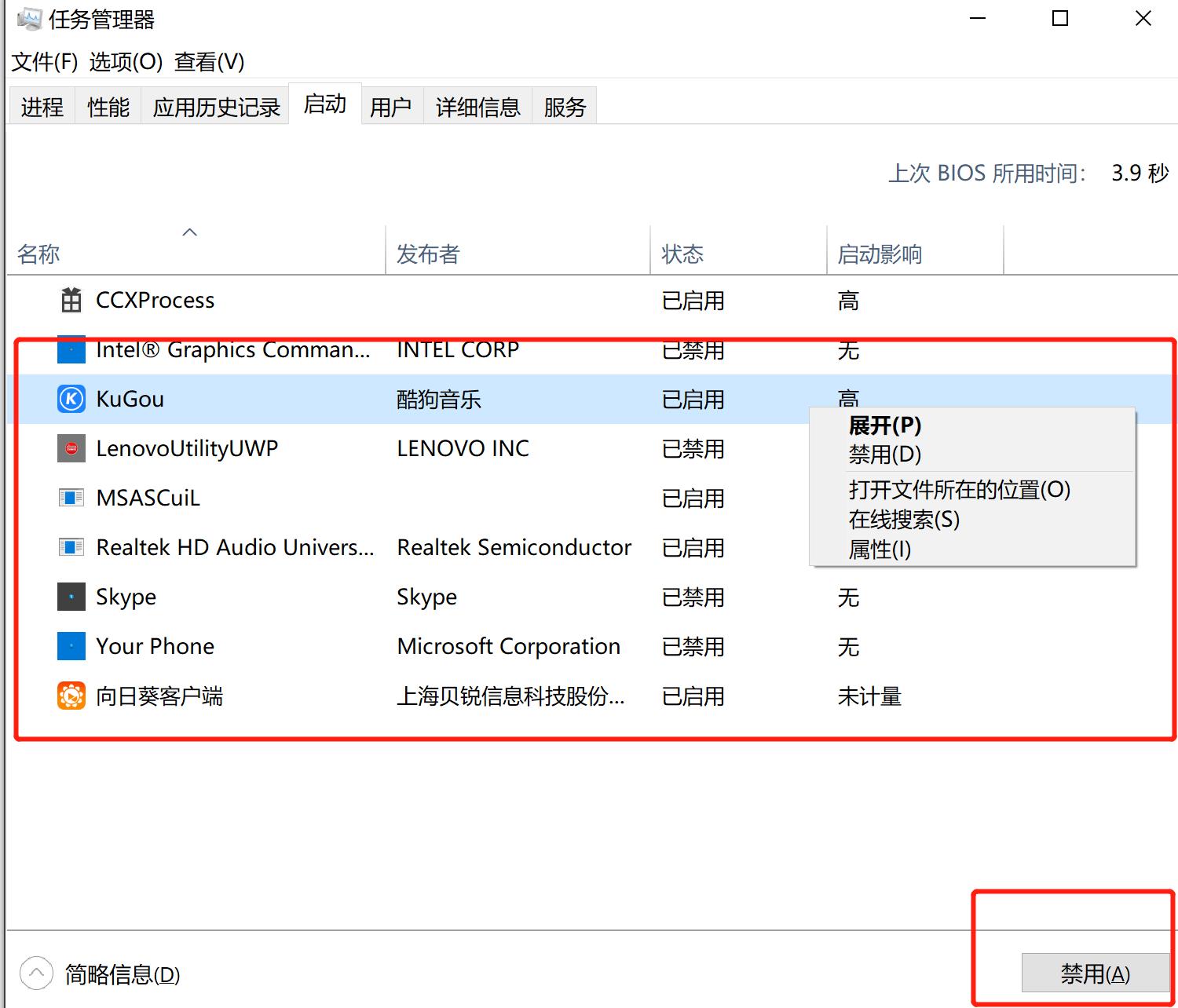This screenshot has height=1008, width=1178.
Task: Click the 简略信息(D) link
Action: point(123,974)
